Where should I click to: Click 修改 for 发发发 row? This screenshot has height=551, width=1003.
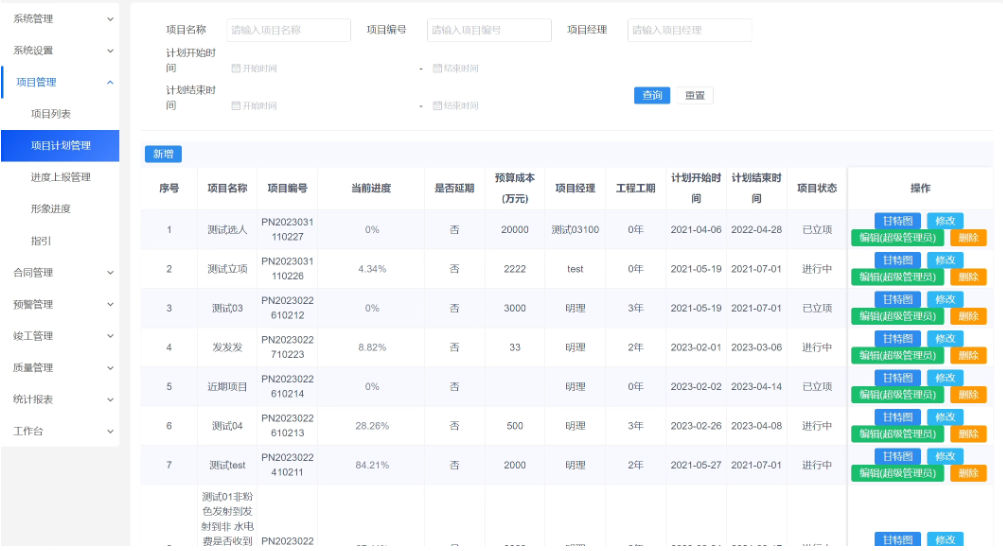(945, 339)
